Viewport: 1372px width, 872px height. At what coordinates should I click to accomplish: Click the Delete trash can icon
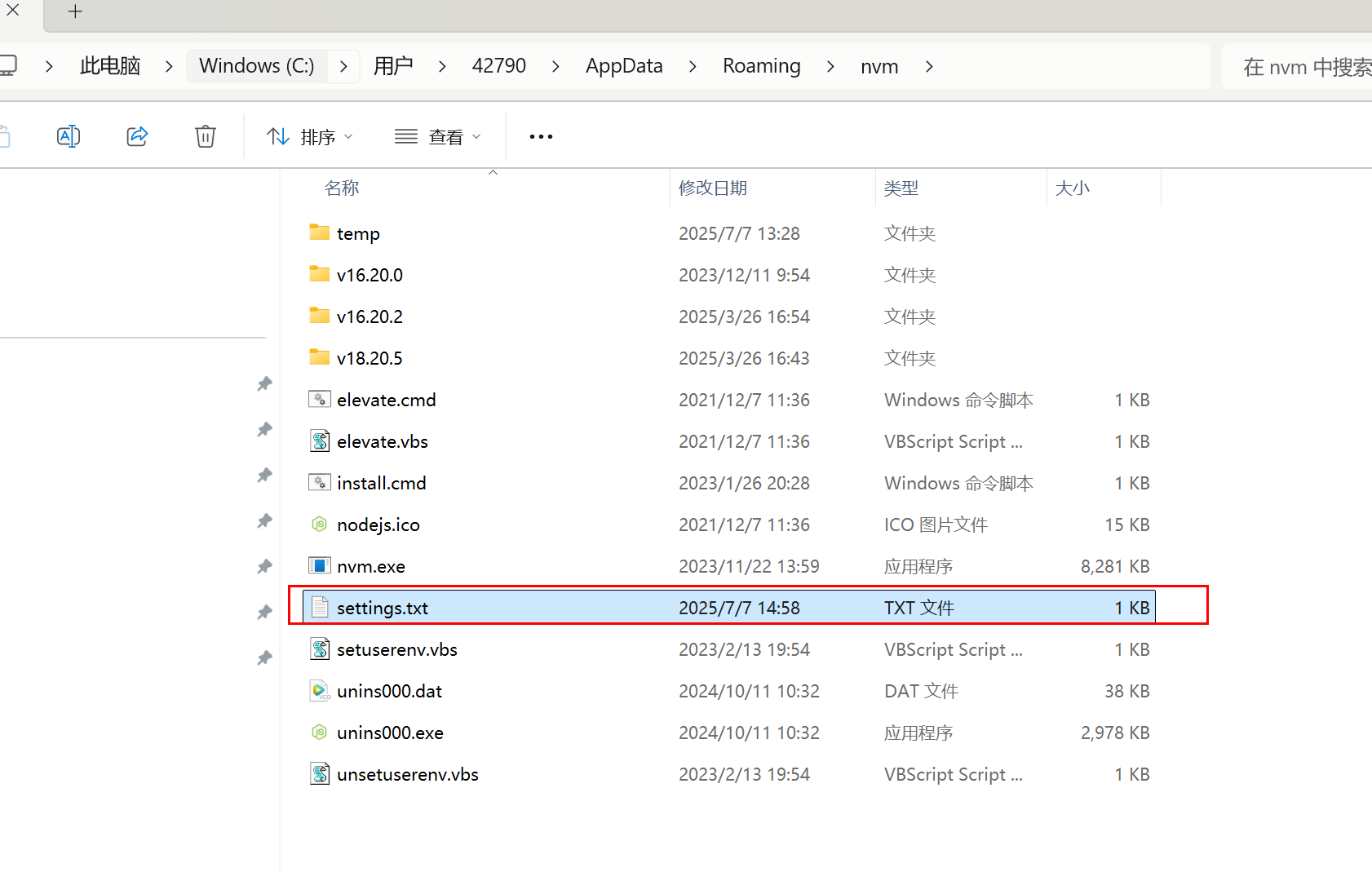pyautogui.click(x=206, y=136)
